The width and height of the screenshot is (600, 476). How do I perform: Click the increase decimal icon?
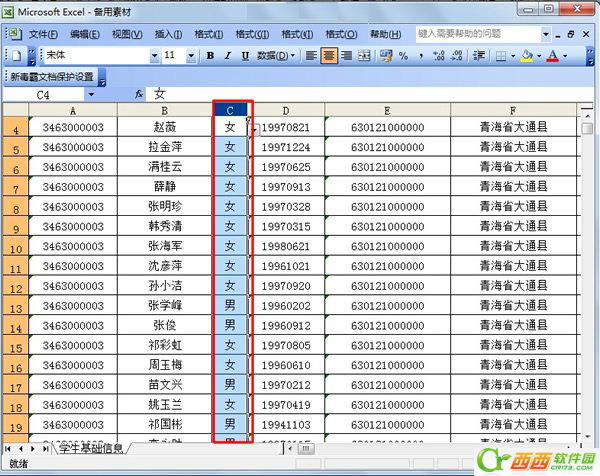(x=440, y=56)
